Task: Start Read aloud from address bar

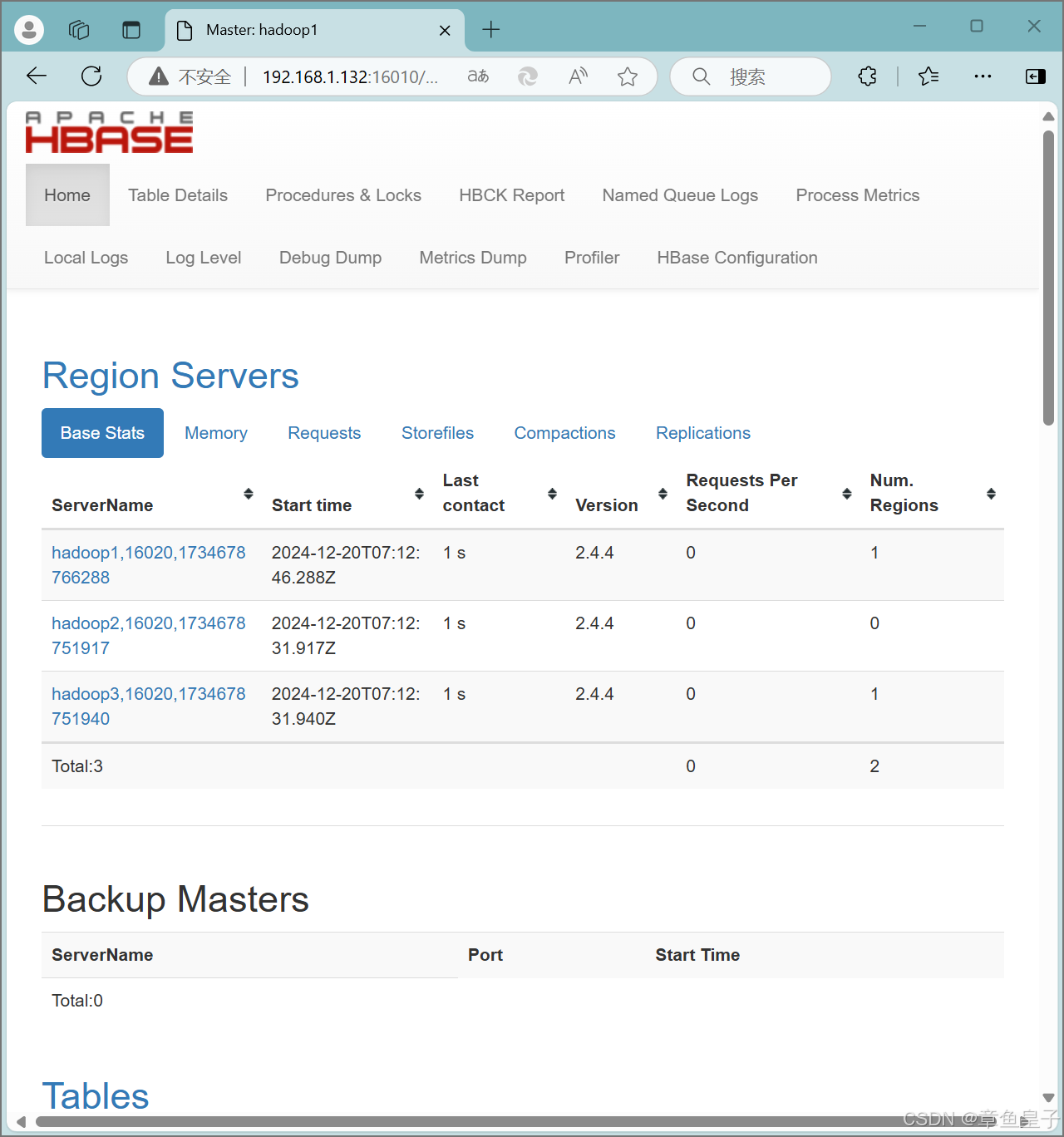Action: [578, 76]
